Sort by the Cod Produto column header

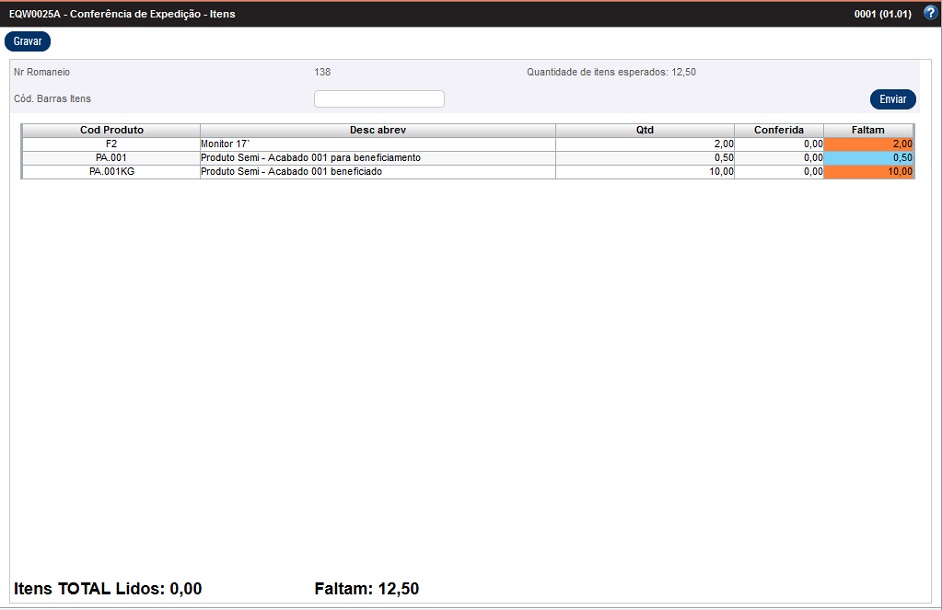[111, 130]
